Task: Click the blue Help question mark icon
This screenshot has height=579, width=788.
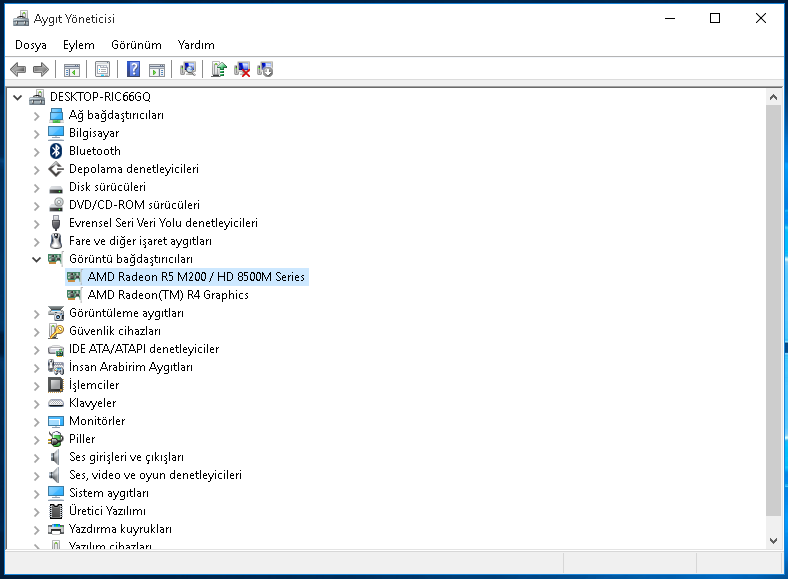Action: [134, 69]
